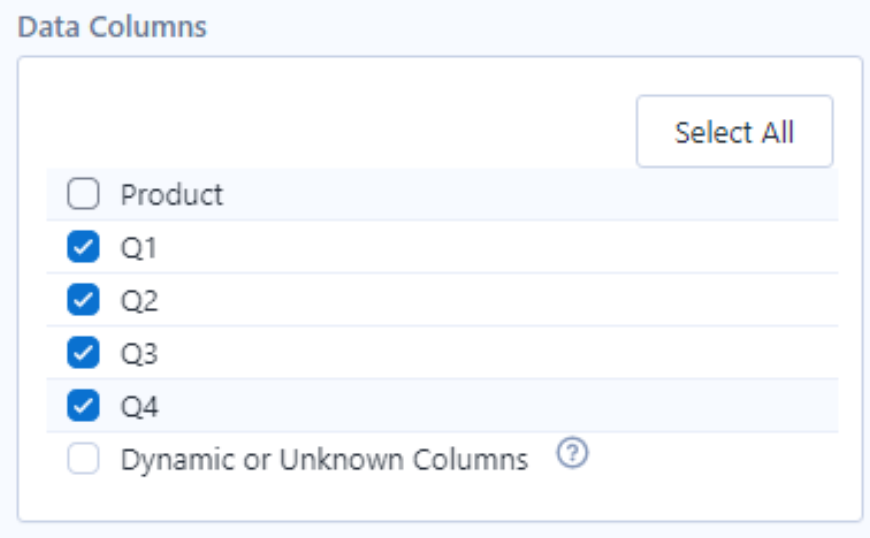Deselect the Q3 column checkbox
Screen dimensions: 870x538
pyautogui.click(x=83, y=352)
